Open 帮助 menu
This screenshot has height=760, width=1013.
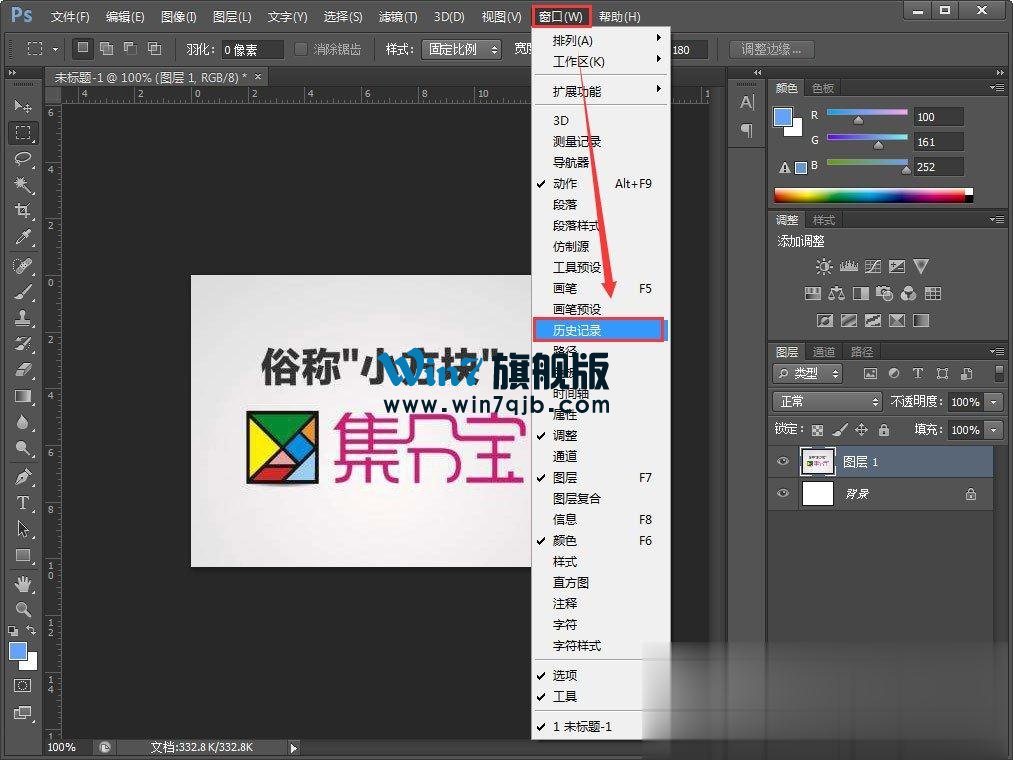click(x=619, y=17)
